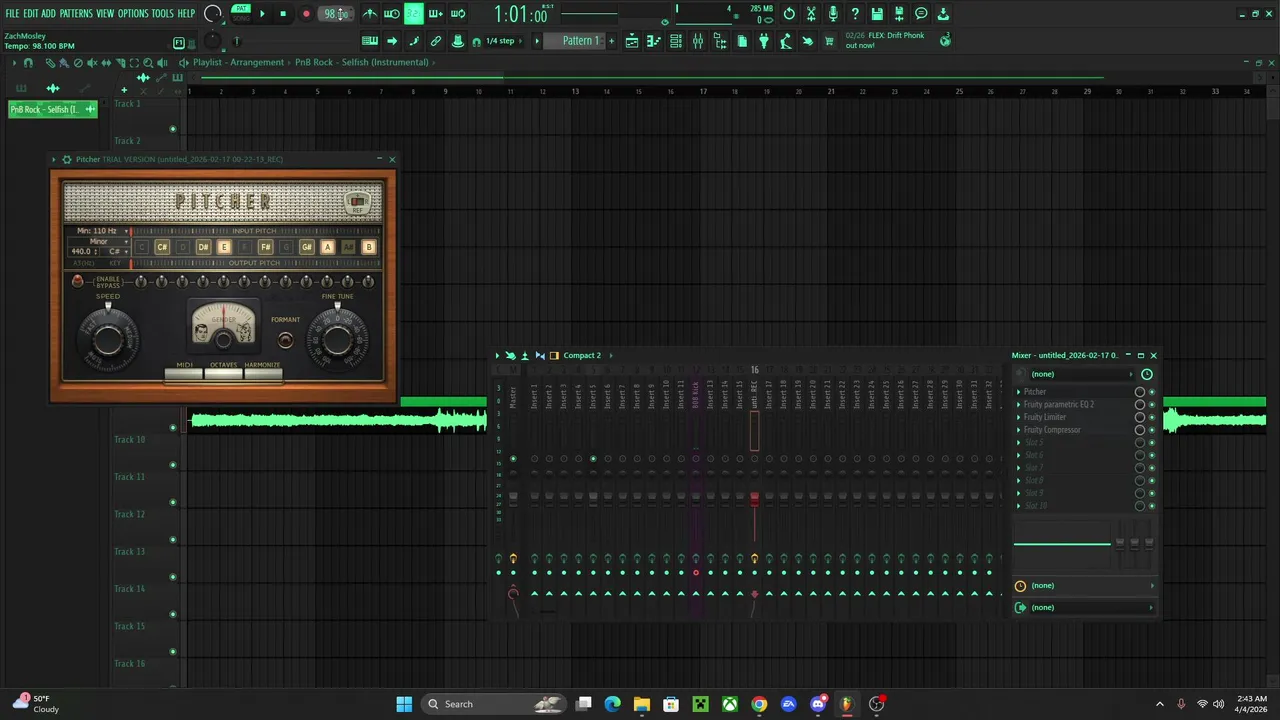Click the typing keyboard to piano icon
The image size is (1280, 720).
point(370,41)
